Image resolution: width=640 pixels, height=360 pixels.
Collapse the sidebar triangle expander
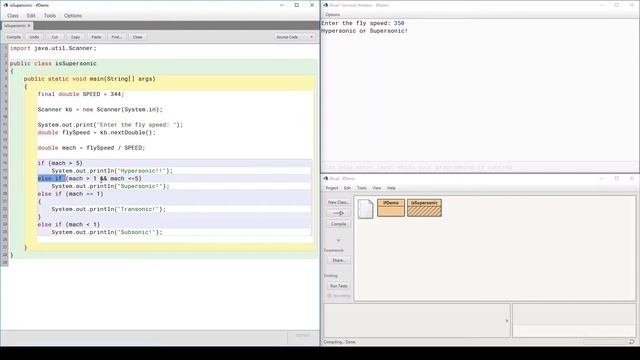[x=338, y=240]
